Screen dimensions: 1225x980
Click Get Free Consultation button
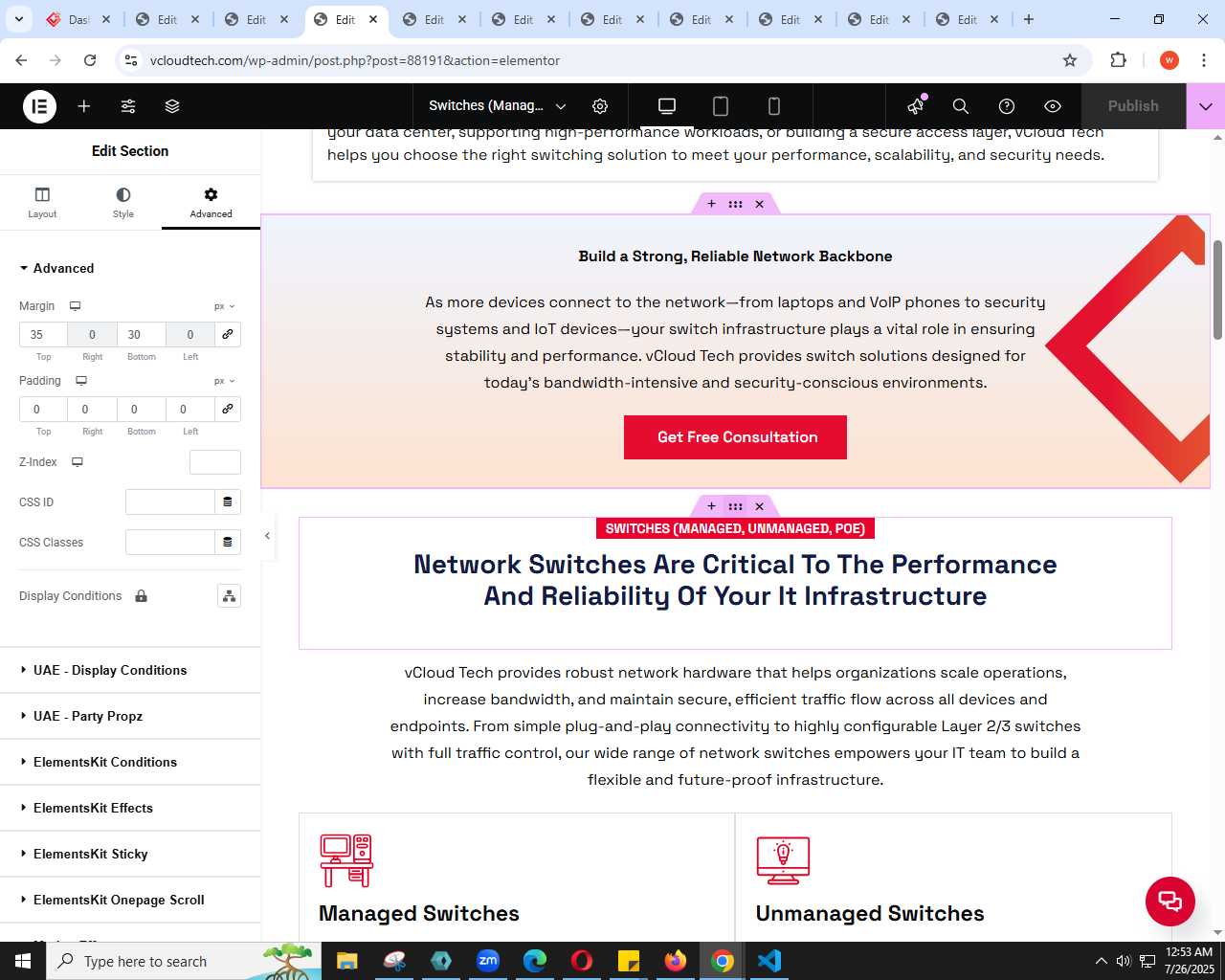coord(735,437)
